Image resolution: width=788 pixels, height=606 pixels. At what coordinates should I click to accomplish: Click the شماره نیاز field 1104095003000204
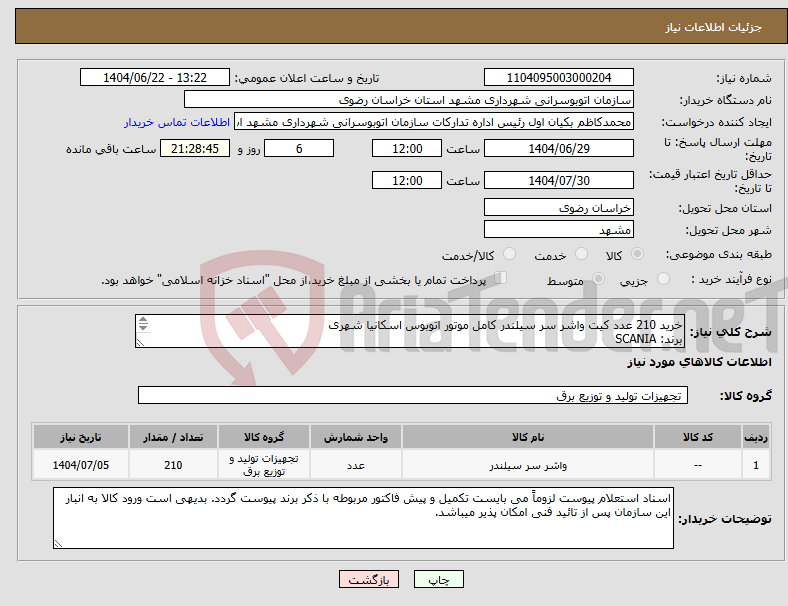coord(558,78)
